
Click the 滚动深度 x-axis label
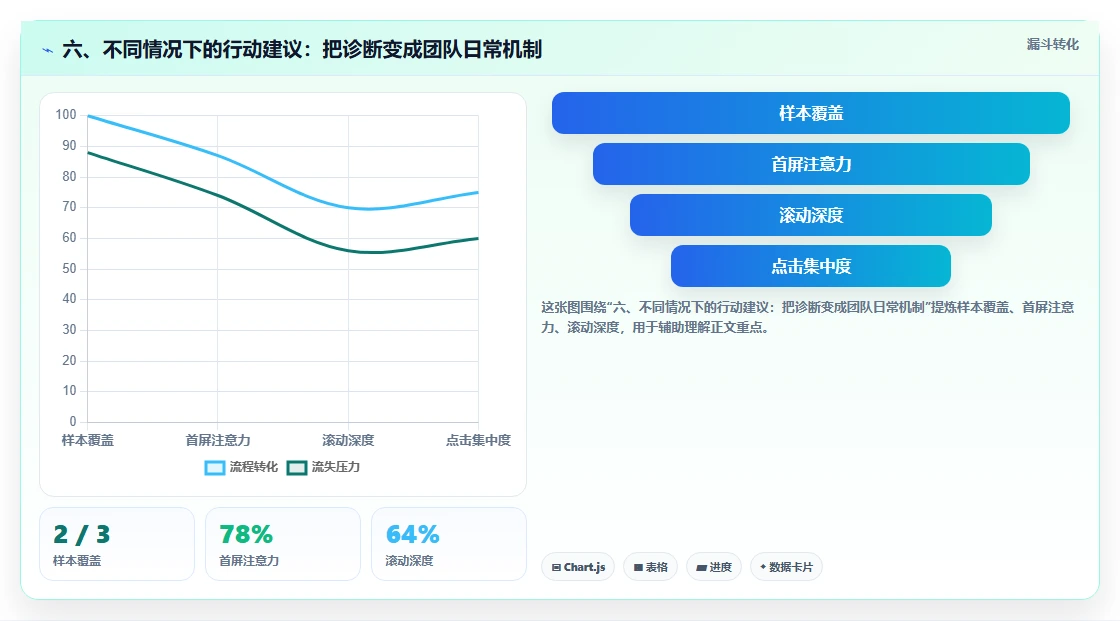point(348,440)
